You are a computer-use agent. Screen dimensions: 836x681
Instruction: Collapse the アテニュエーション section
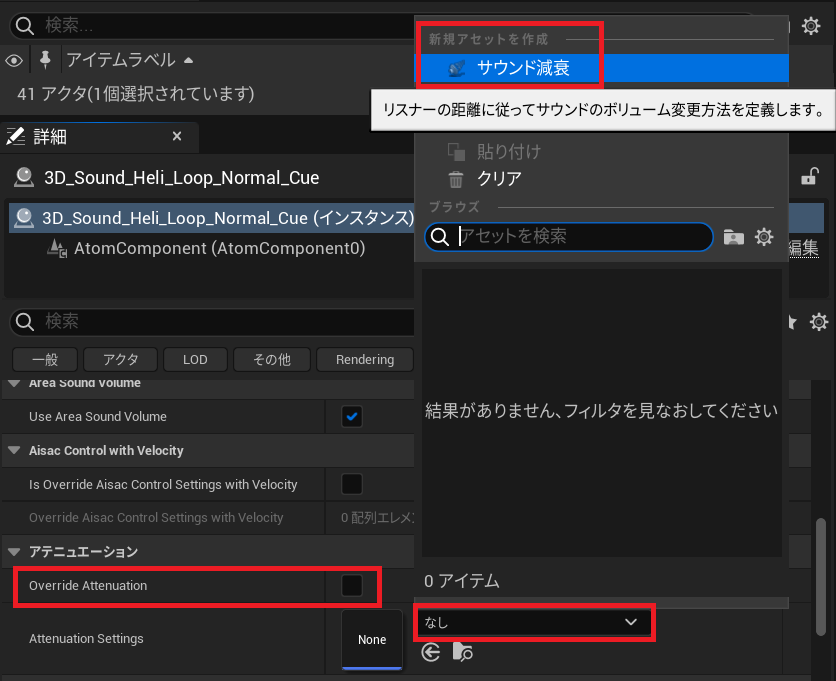point(14,551)
